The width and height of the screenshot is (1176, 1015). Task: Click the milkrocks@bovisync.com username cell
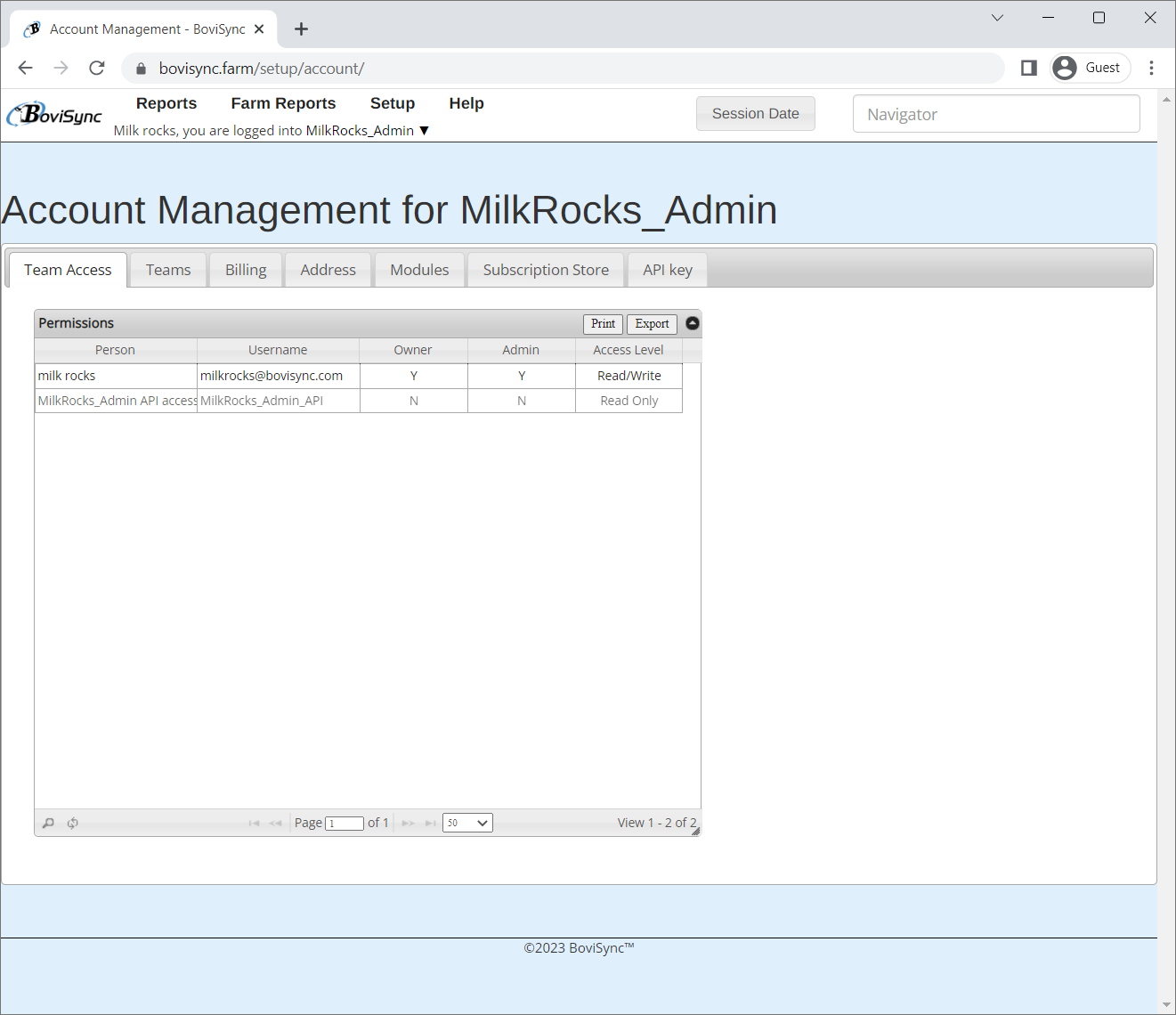[x=278, y=376]
